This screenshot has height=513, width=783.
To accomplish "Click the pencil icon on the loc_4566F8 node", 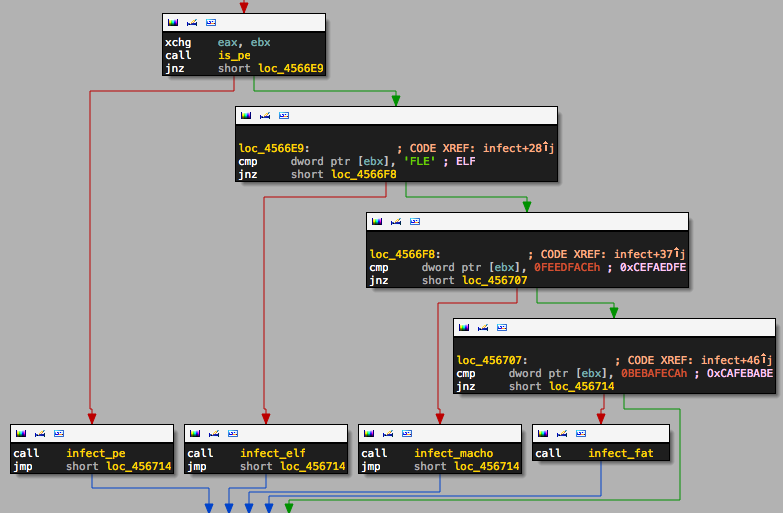I will tap(395, 221).
